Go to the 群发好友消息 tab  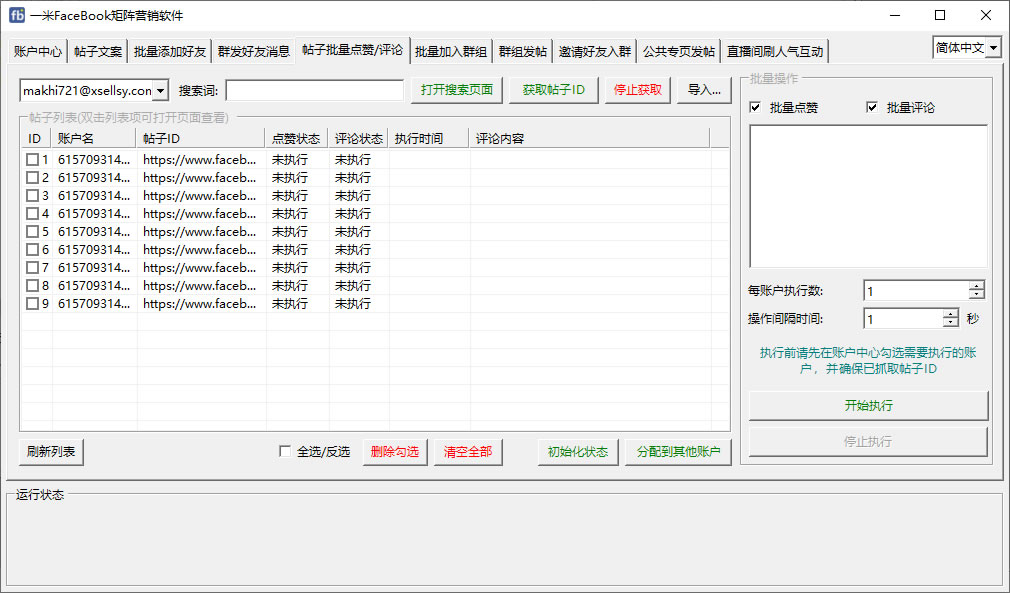click(x=253, y=52)
